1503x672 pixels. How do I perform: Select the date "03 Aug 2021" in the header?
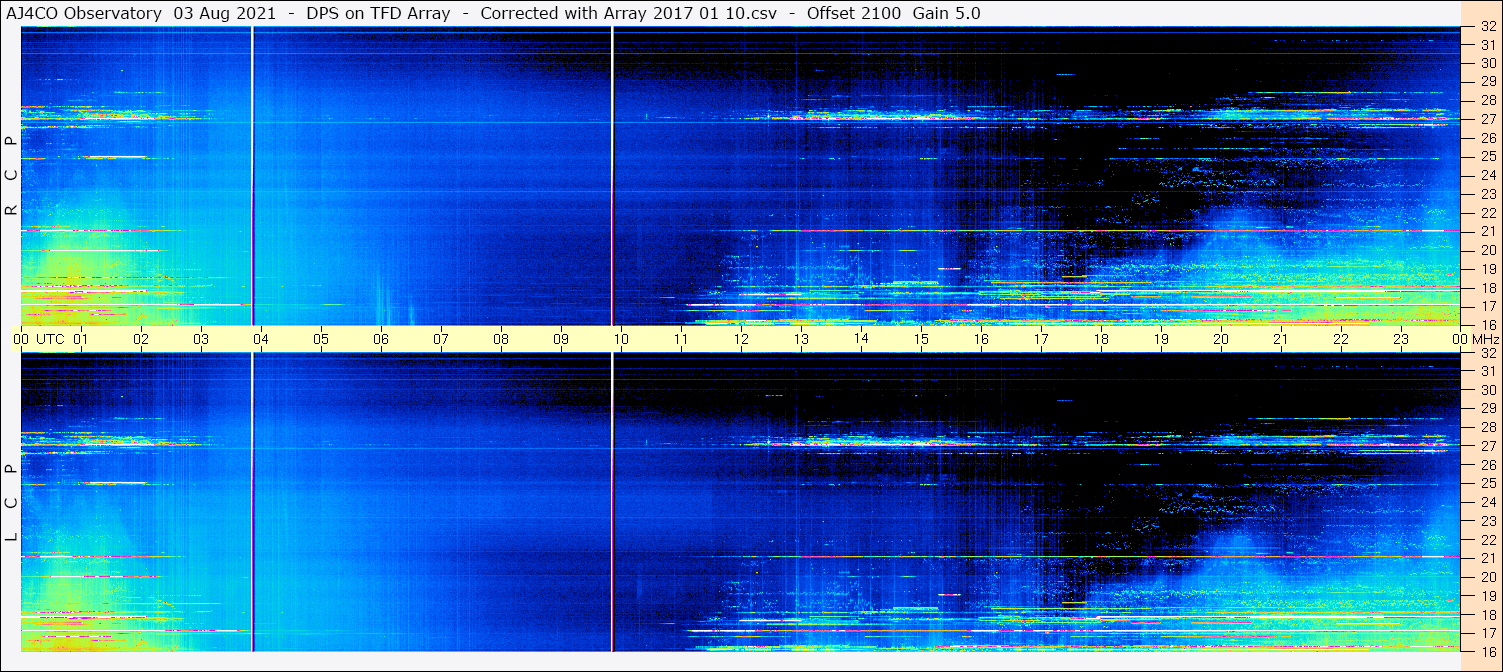(x=225, y=13)
